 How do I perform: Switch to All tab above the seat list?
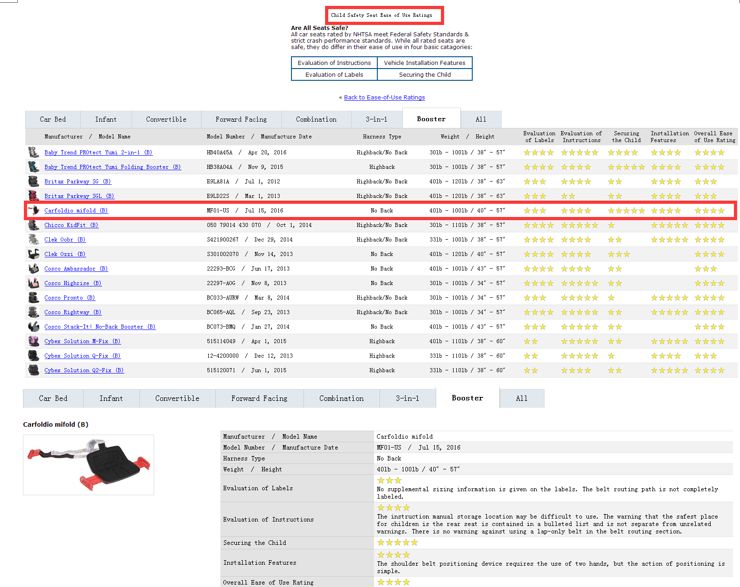click(480, 119)
